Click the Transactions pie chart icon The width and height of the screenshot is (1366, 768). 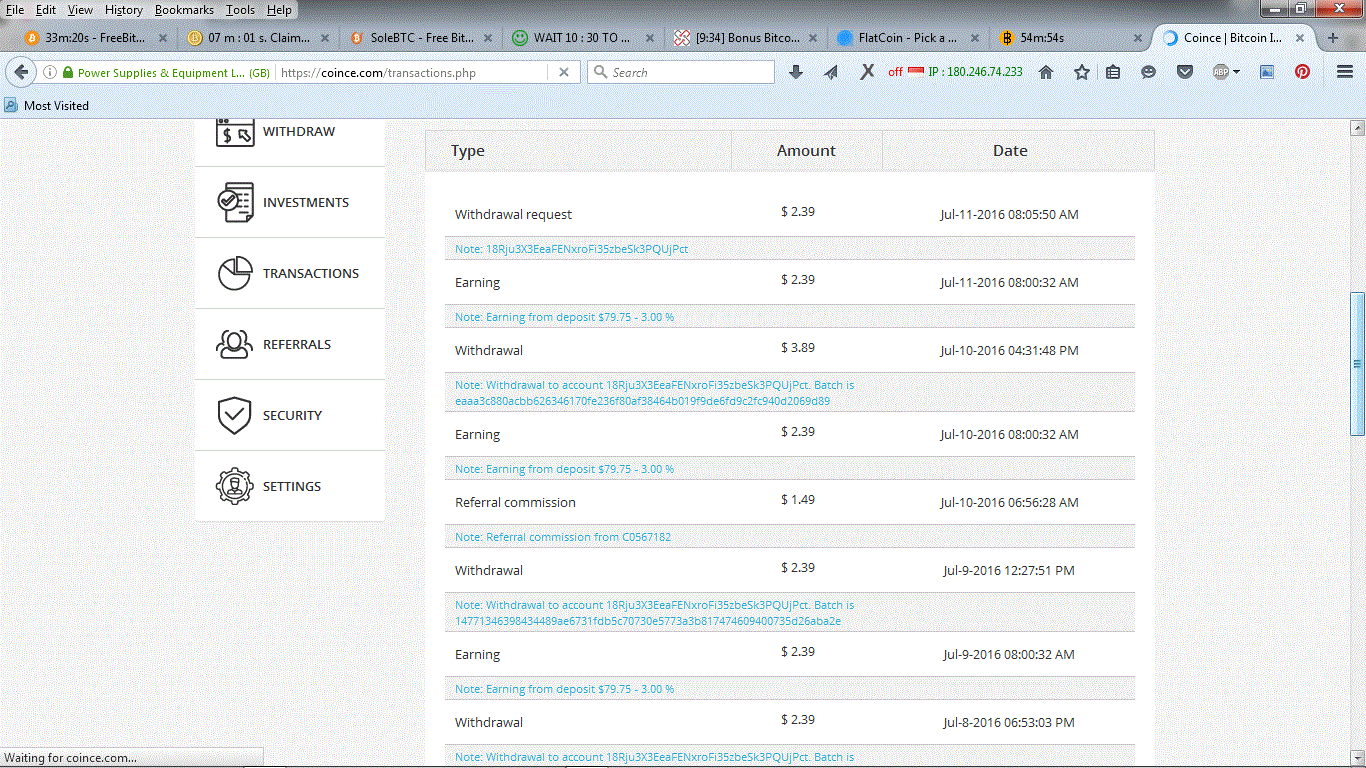pos(235,273)
